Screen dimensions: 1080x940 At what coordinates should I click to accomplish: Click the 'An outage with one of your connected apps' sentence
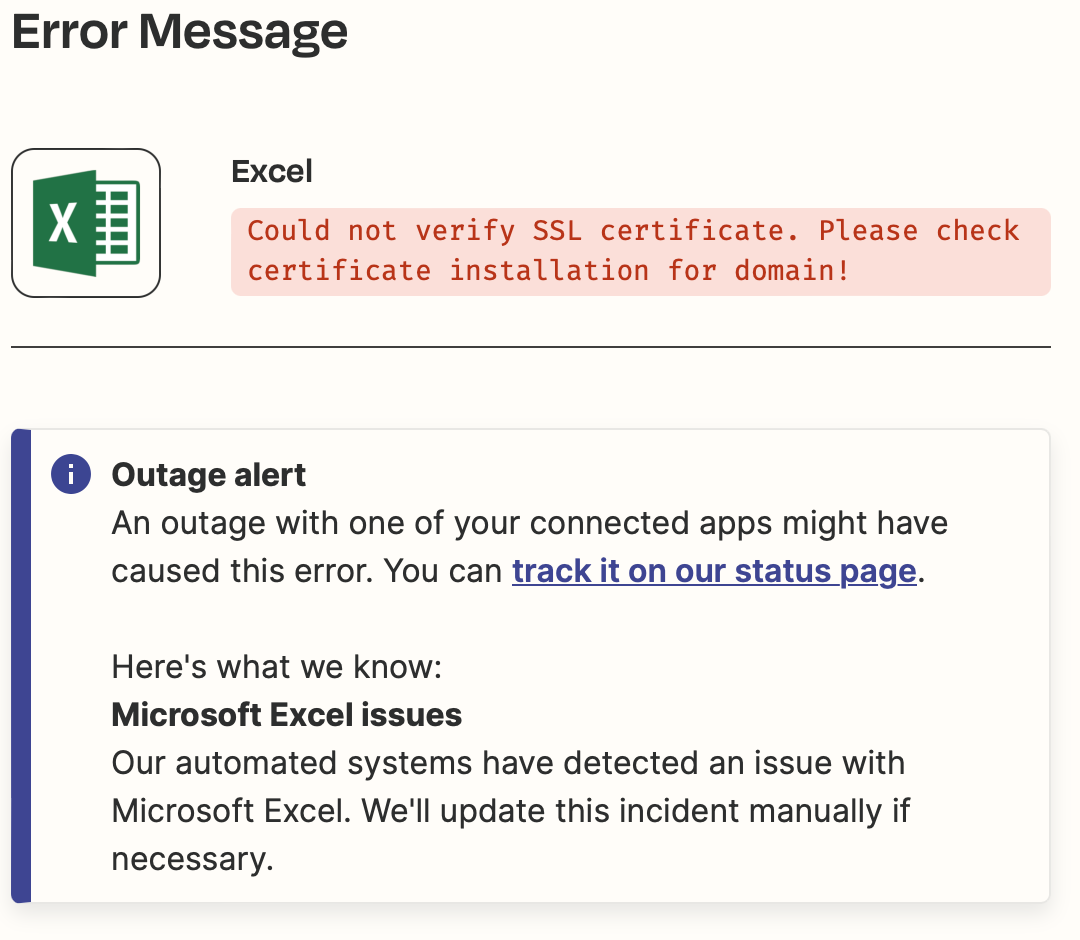(x=530, y=523)
